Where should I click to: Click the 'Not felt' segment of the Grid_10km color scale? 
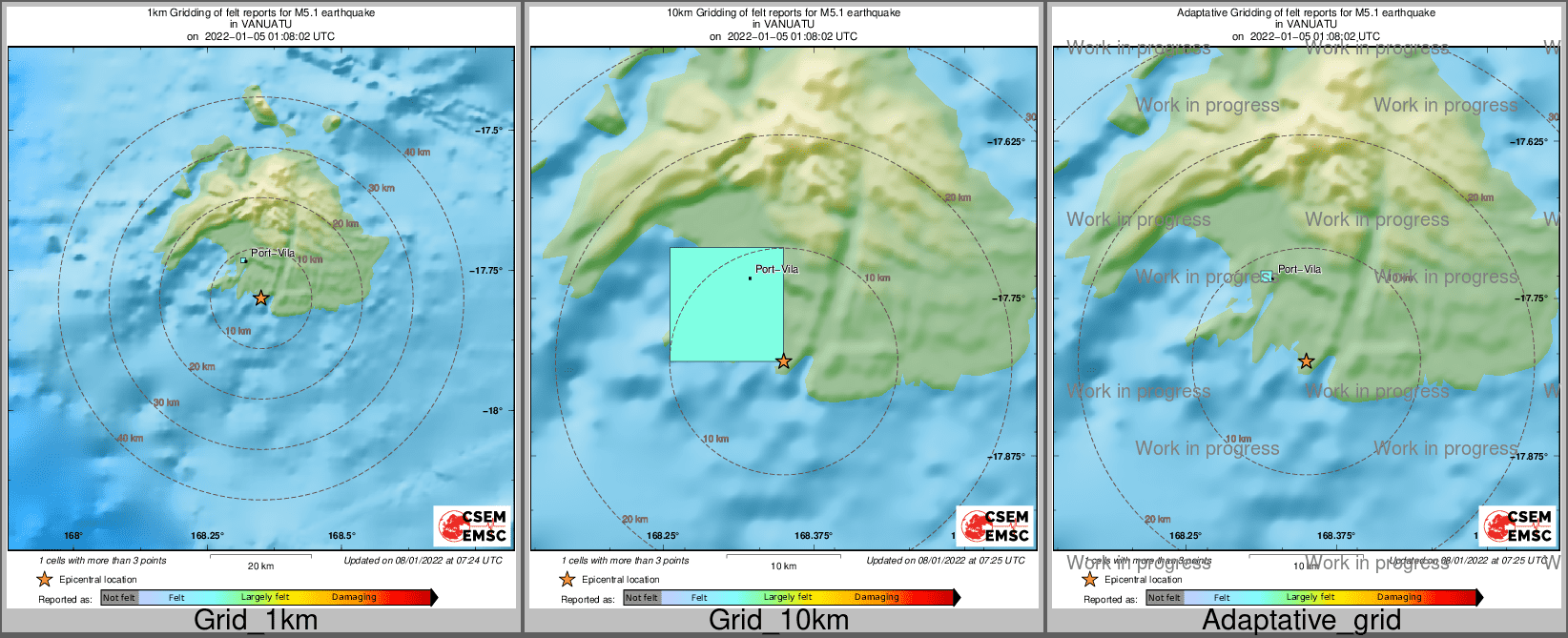(642, 598)
